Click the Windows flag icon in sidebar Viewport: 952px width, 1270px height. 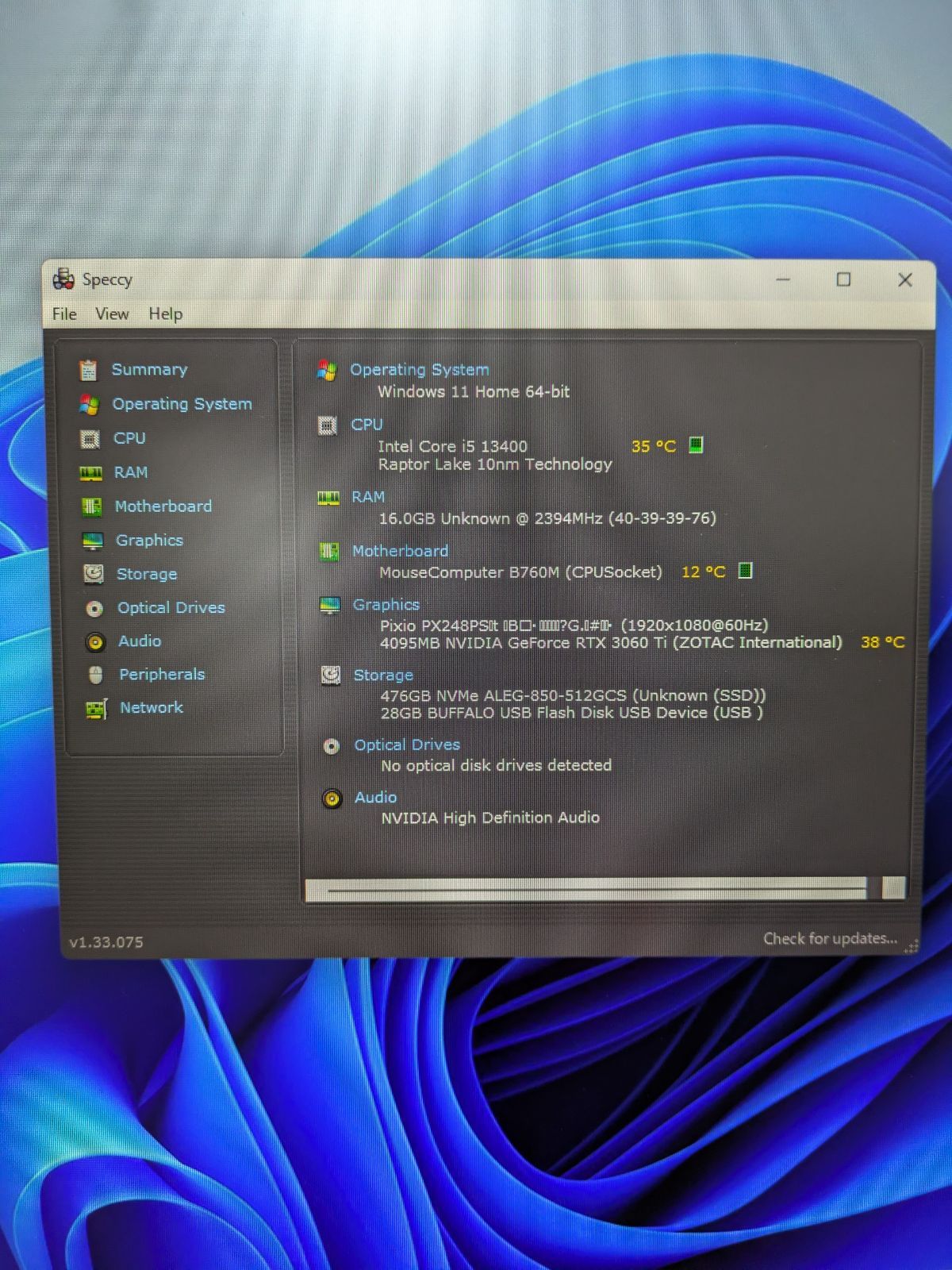(89, 405)
